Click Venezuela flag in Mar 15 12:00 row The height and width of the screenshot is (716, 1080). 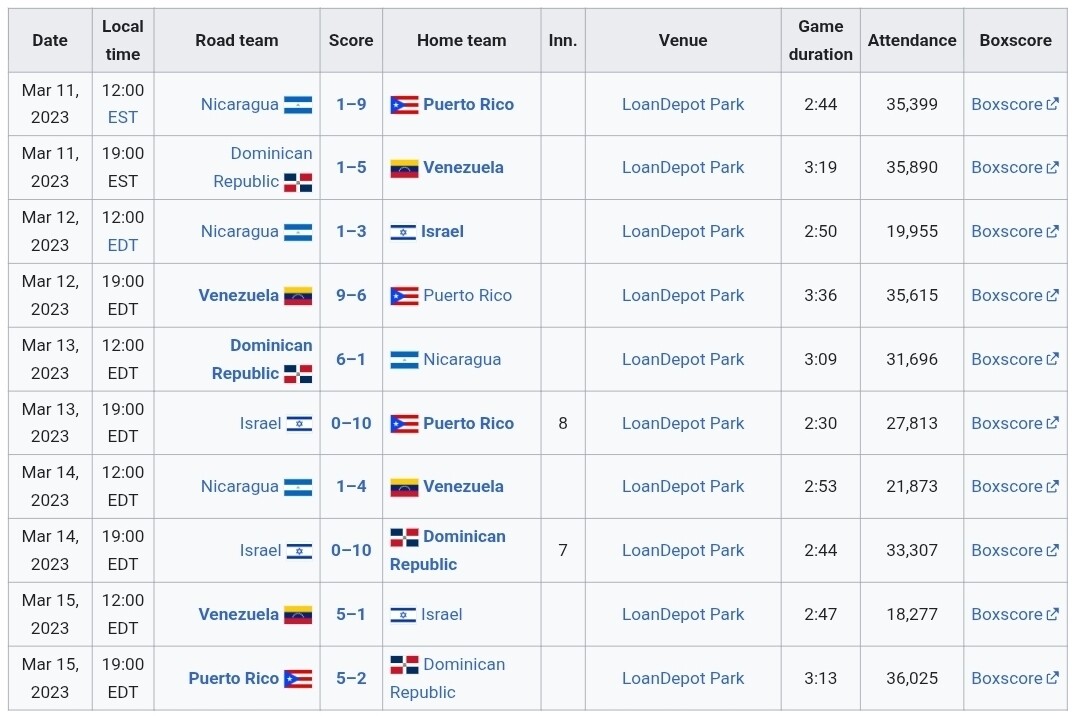point(298,615)
